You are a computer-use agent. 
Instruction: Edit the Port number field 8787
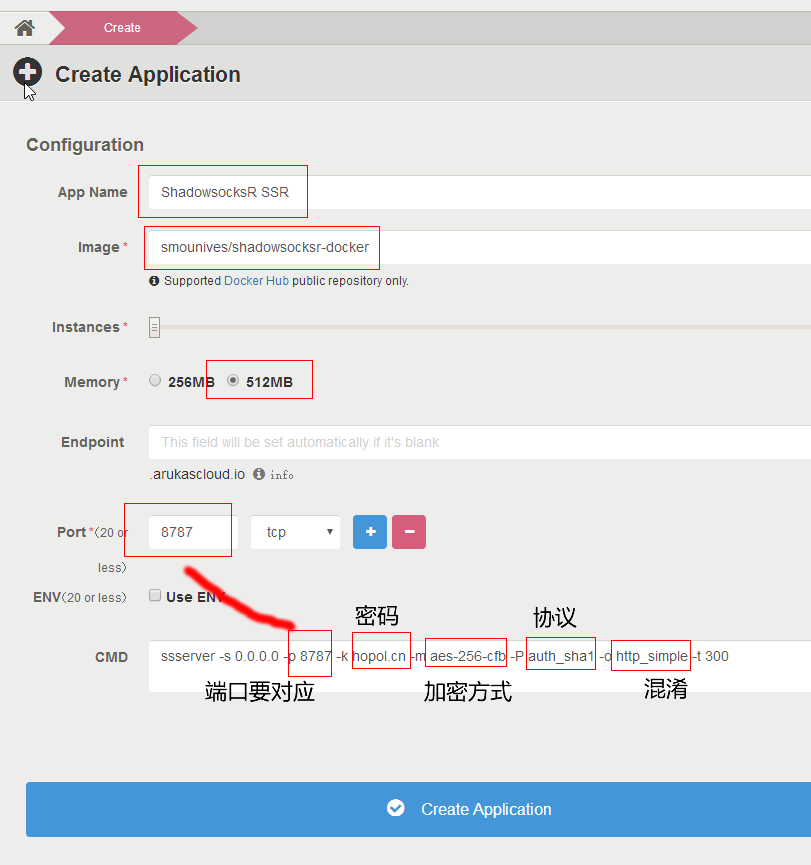coord(193,532)
